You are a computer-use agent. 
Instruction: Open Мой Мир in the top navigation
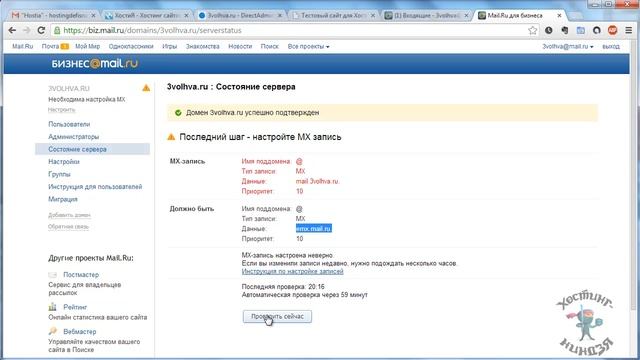click(x=87, y=47)
